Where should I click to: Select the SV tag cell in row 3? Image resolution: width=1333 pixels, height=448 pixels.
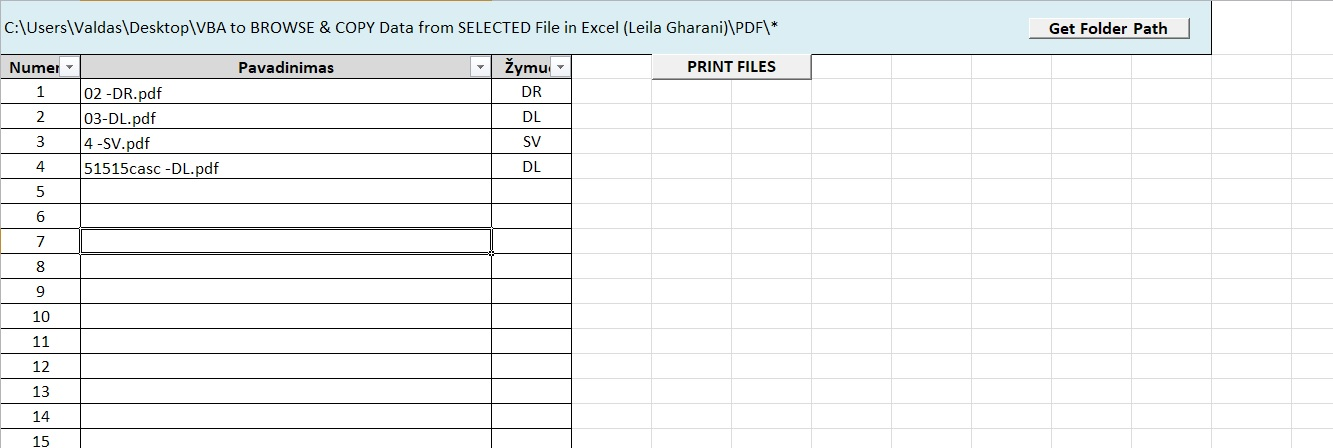531,142
